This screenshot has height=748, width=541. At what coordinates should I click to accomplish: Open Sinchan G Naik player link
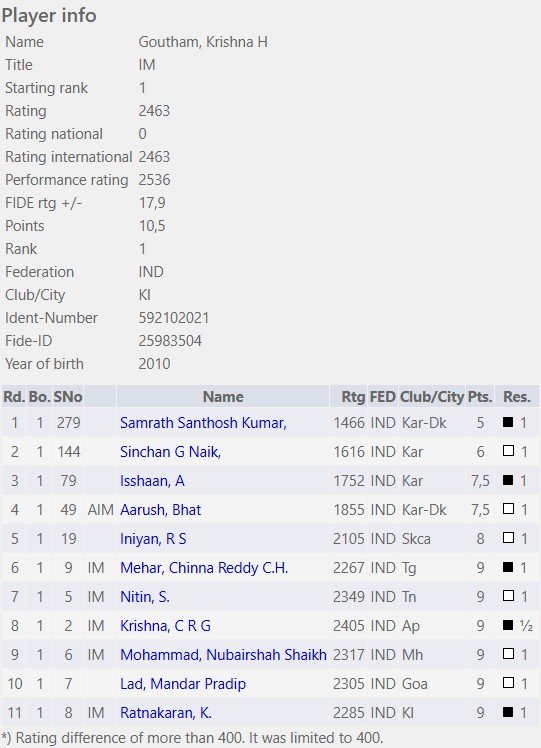point(170,452)
